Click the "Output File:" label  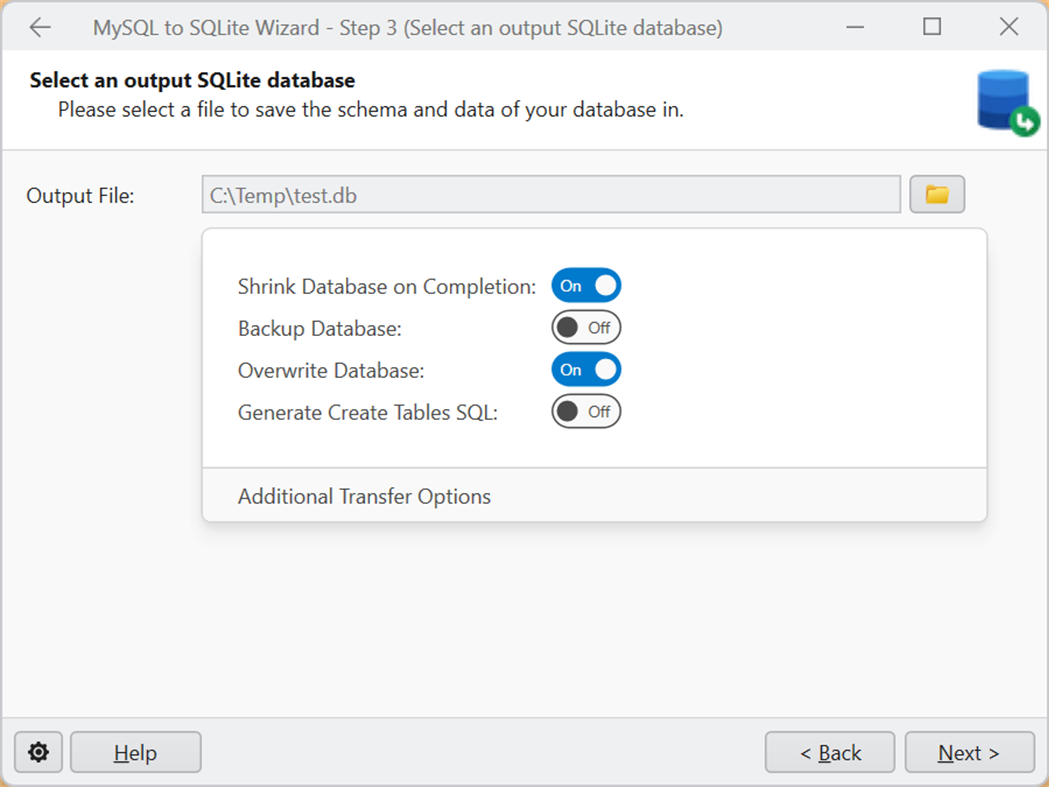pyautogui.click(x=80, y=196)
